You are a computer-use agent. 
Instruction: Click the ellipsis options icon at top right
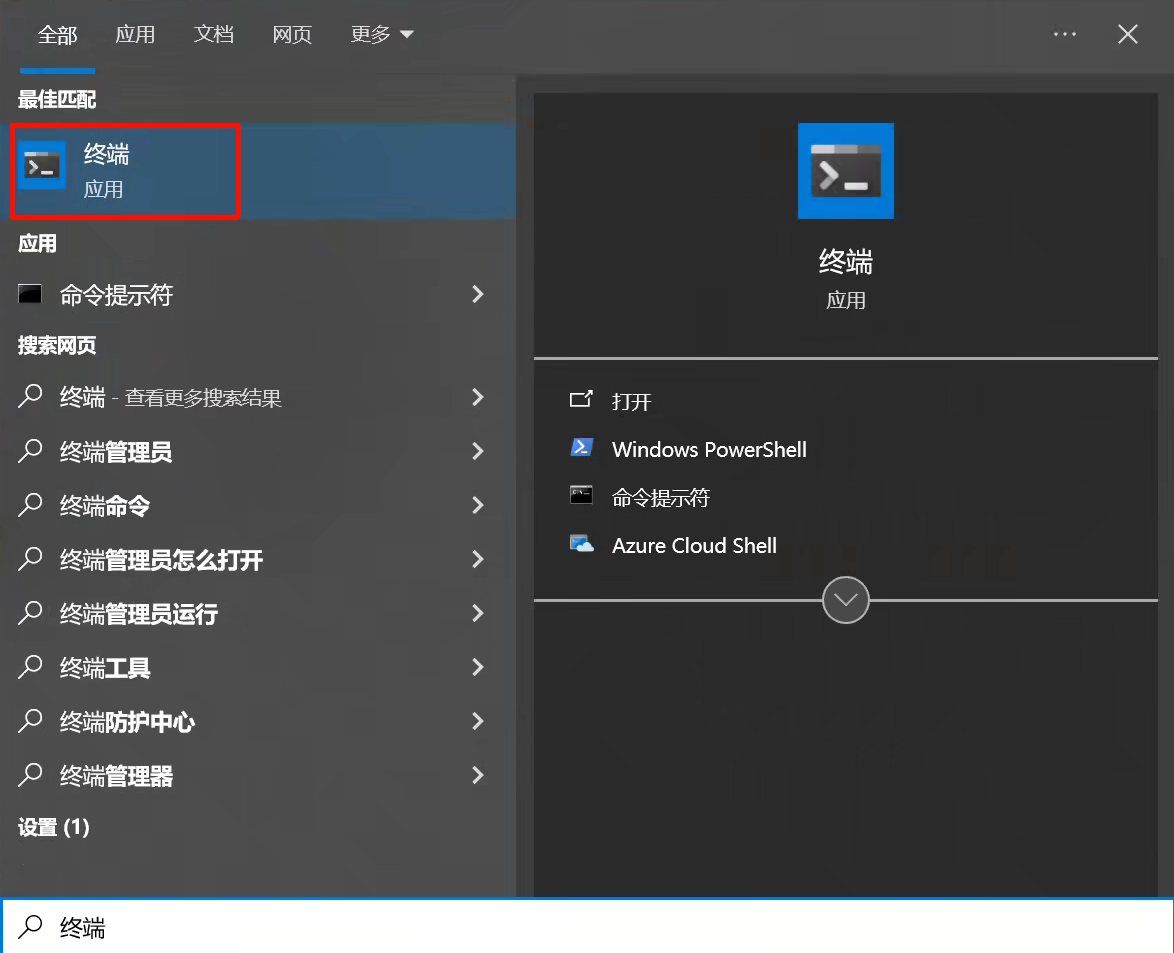(1064, 33)
